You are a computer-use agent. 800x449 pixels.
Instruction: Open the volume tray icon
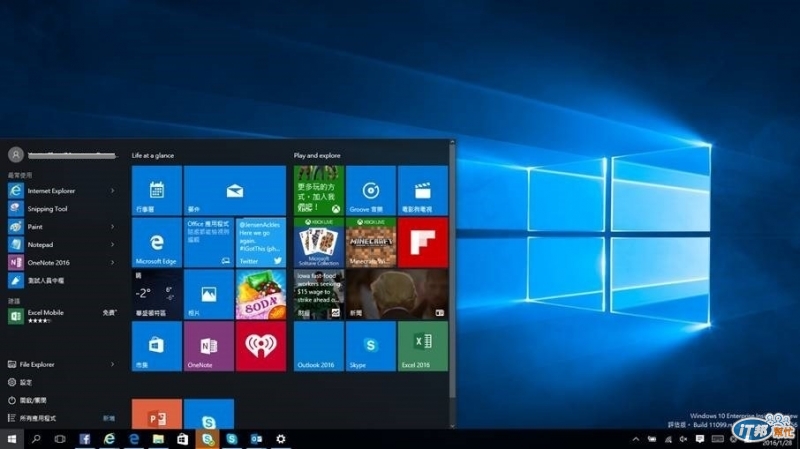pos(684,439)
